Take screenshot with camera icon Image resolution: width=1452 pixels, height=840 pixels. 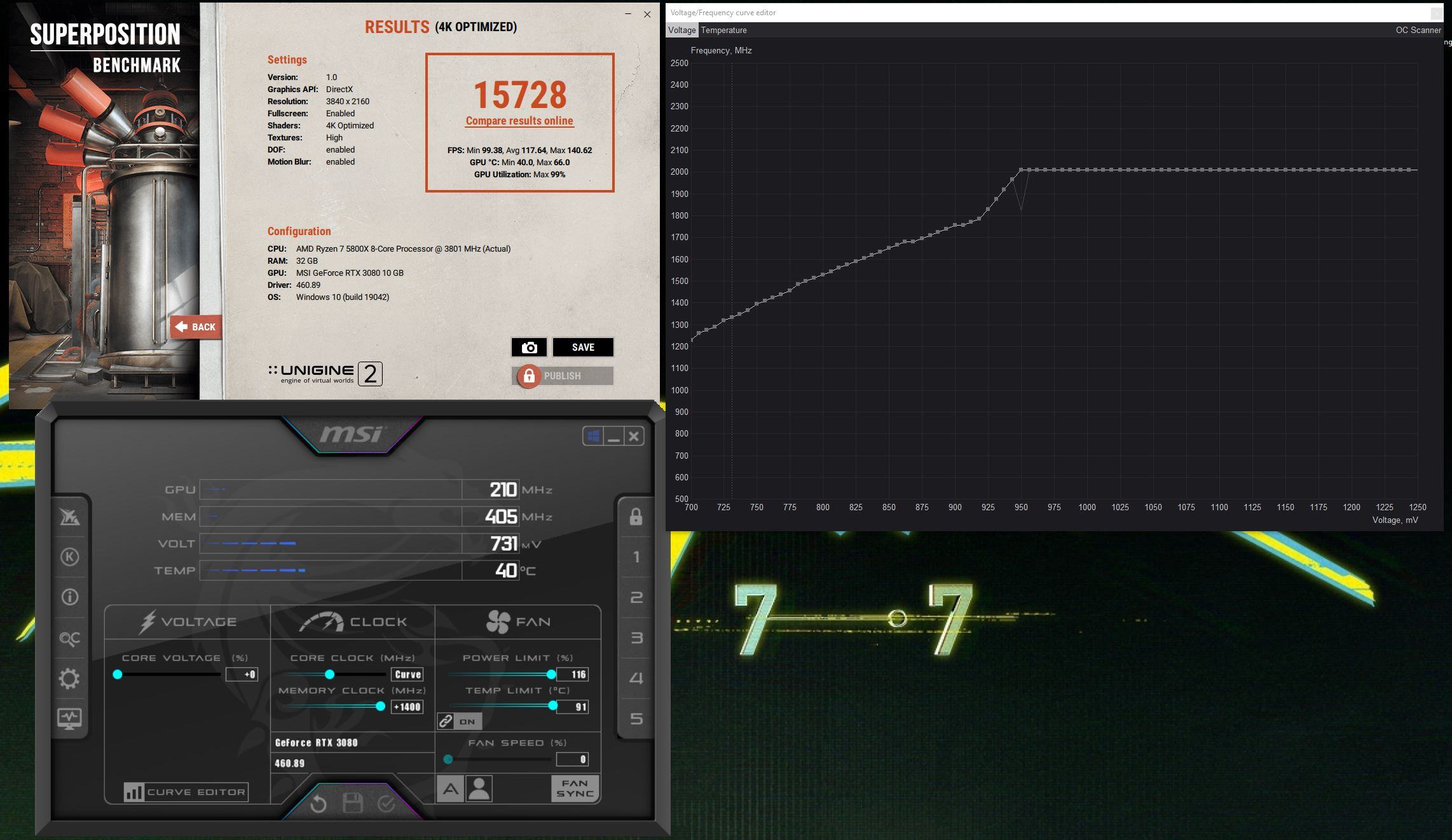[x=529, y=348]
